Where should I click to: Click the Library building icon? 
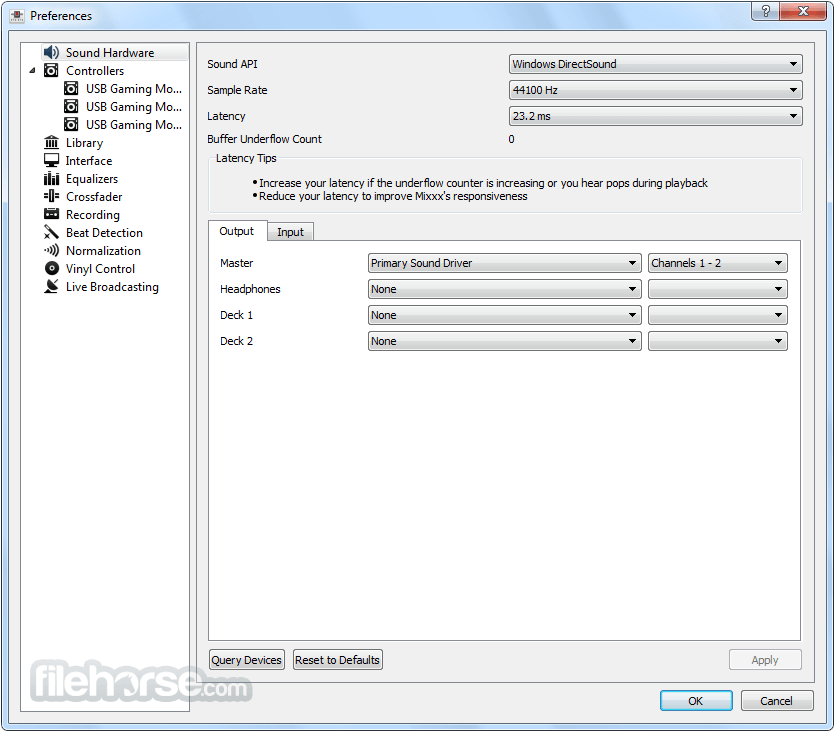point(51,142)
